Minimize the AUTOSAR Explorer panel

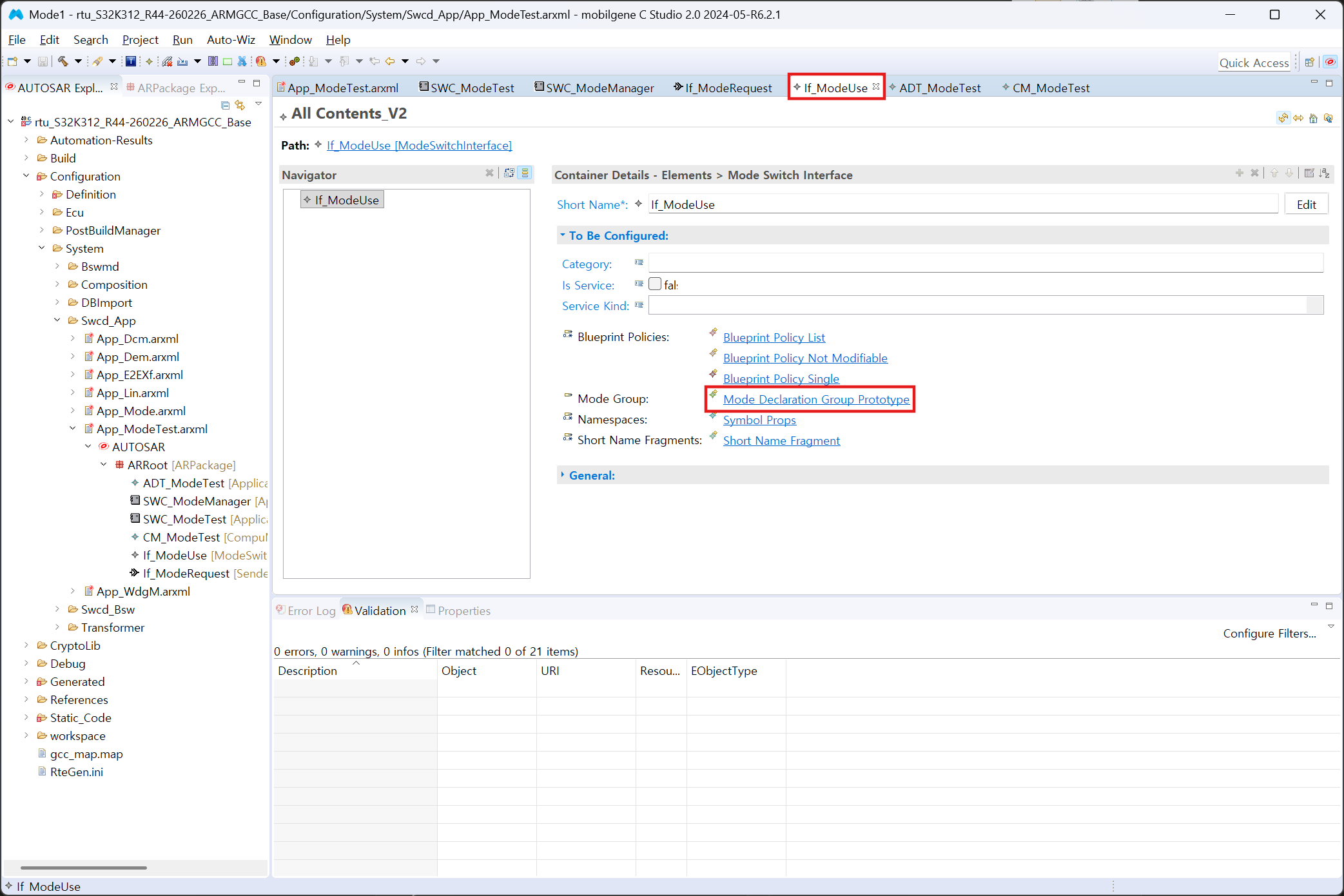(x=242, y=83)
